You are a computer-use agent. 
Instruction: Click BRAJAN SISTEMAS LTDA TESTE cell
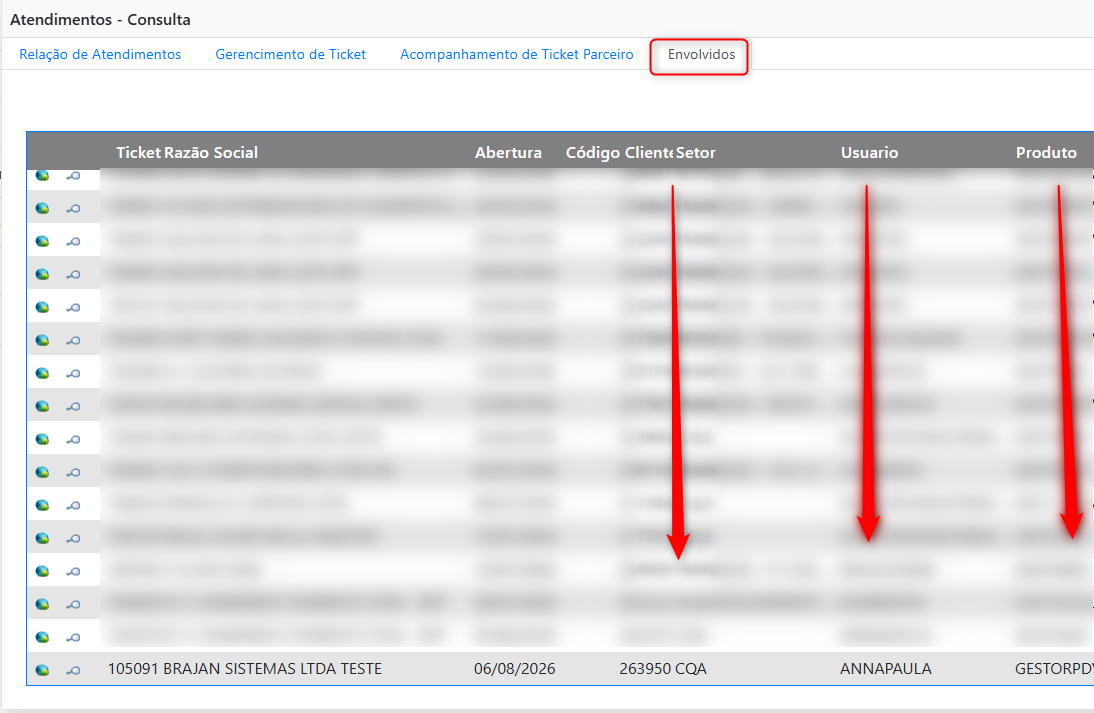click(273, 669)
